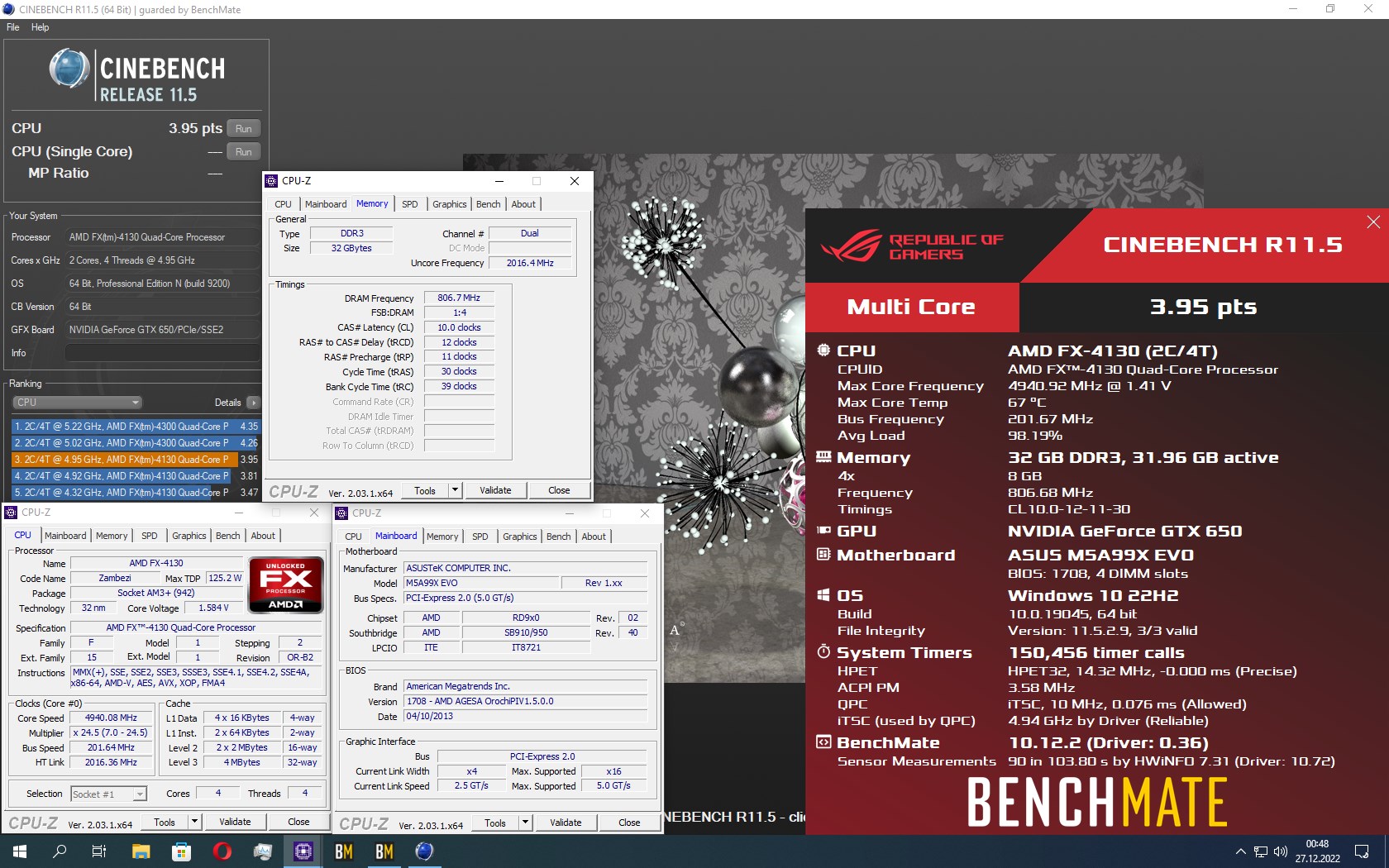
Task: Run the CPU multi-core benchmark
Action: click(x=243, y=128)
